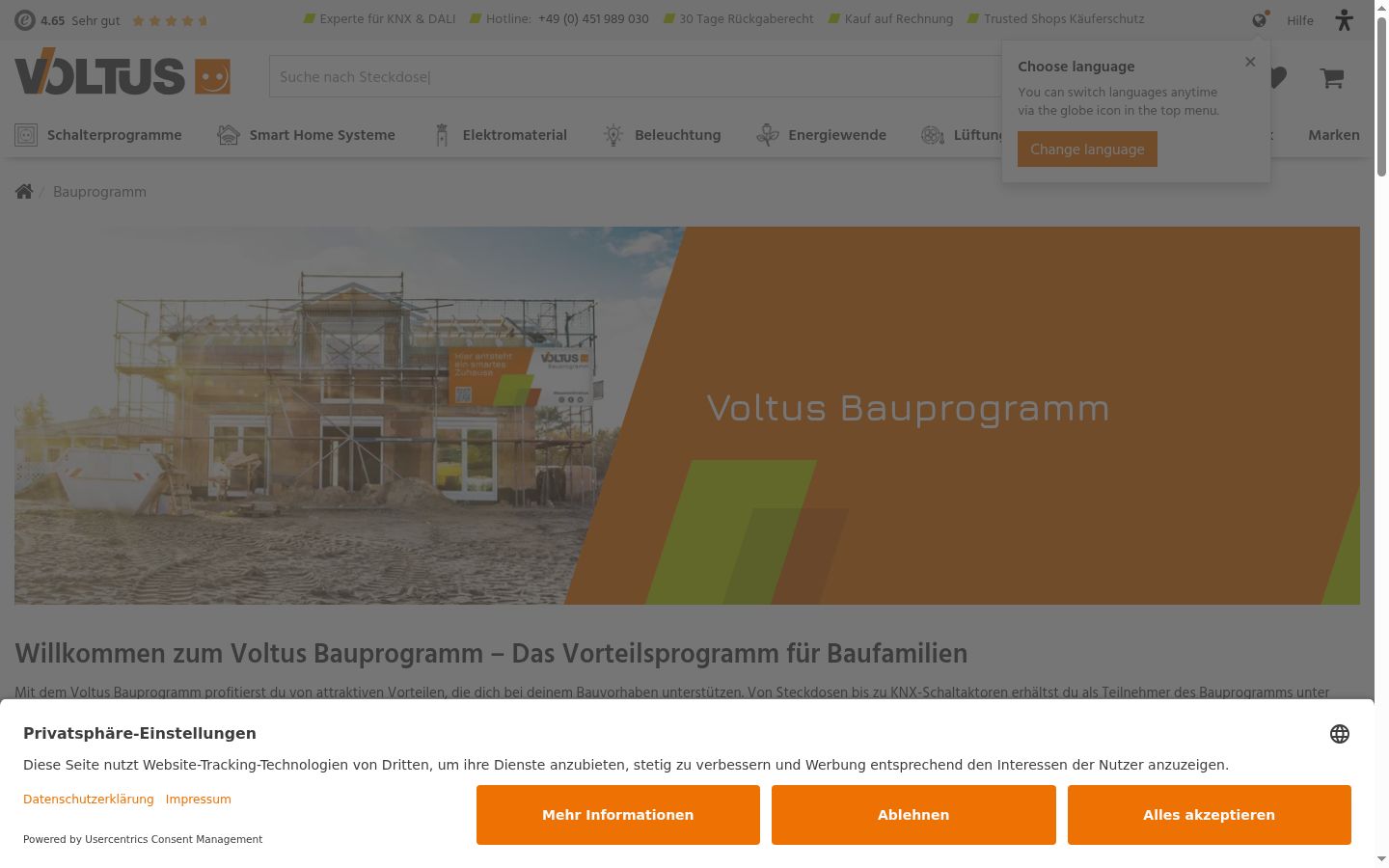This screenshot has height=868, width=1389.
Task: Open the wishlist heart icon
Action: pyautogui.click(x=1277, y=77)
